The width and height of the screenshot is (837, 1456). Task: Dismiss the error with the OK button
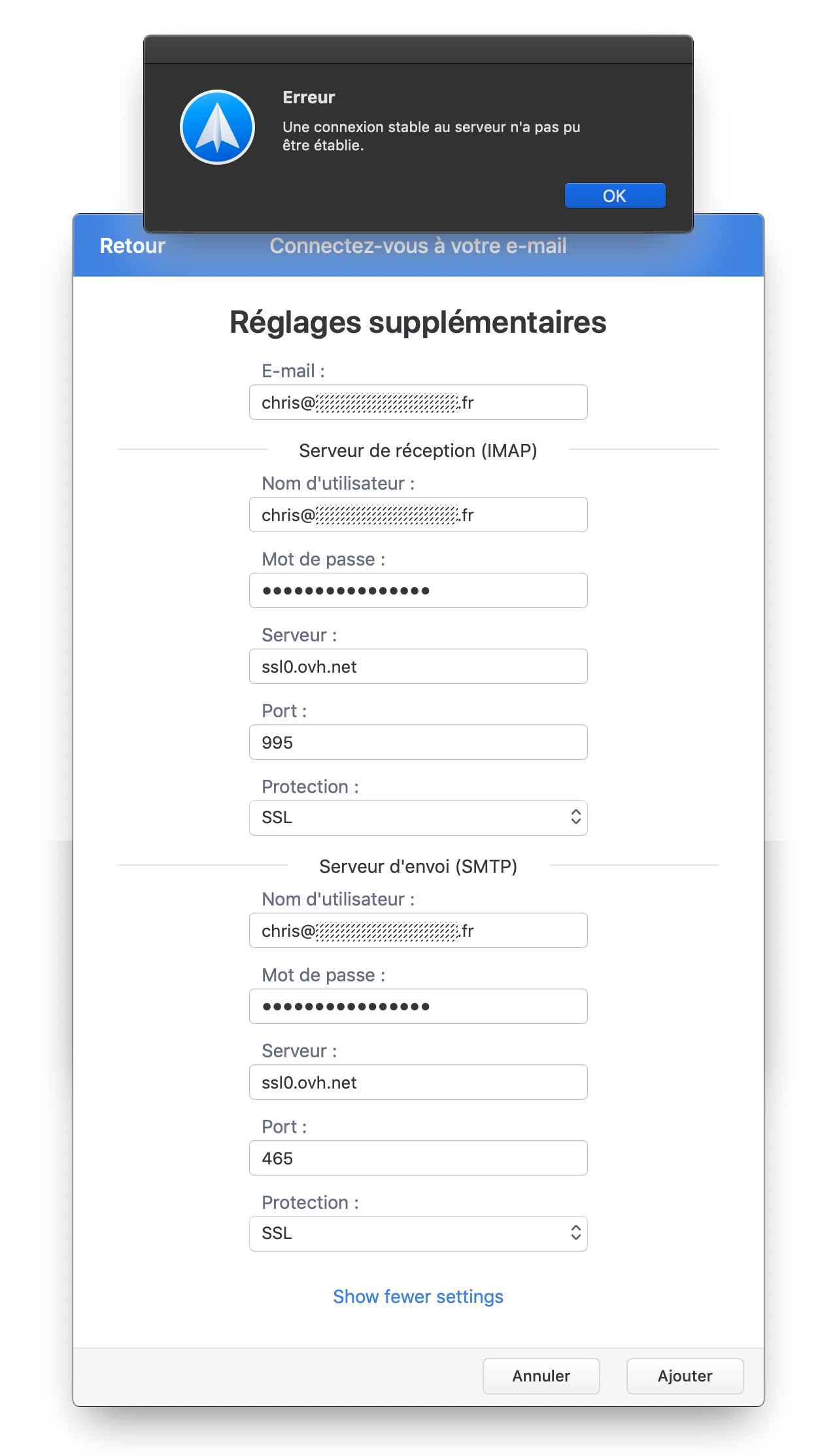coord(614,195)
